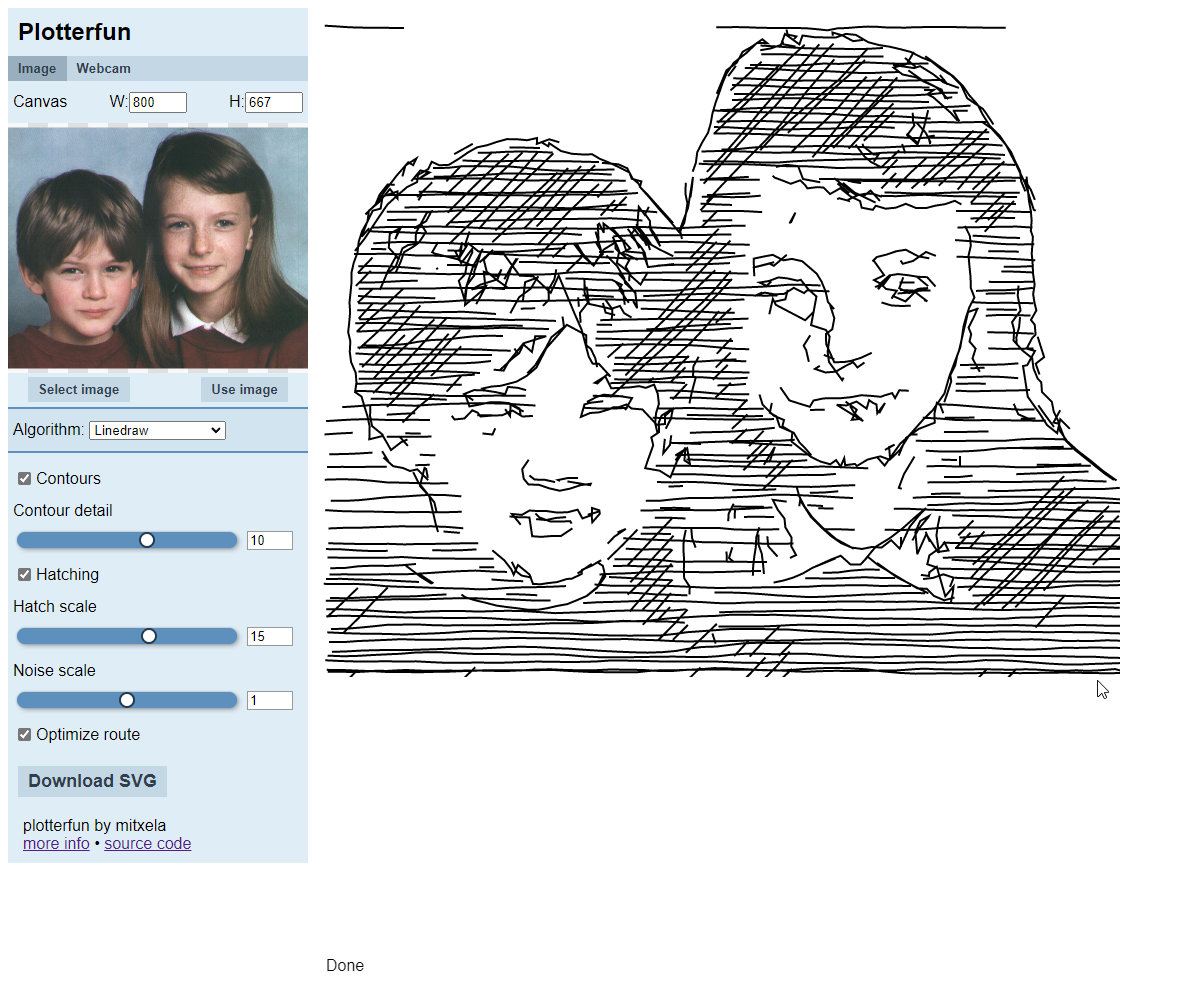Click the Noise scale value box showing 1
The image size is (1200, 1000).
point(269,700)
